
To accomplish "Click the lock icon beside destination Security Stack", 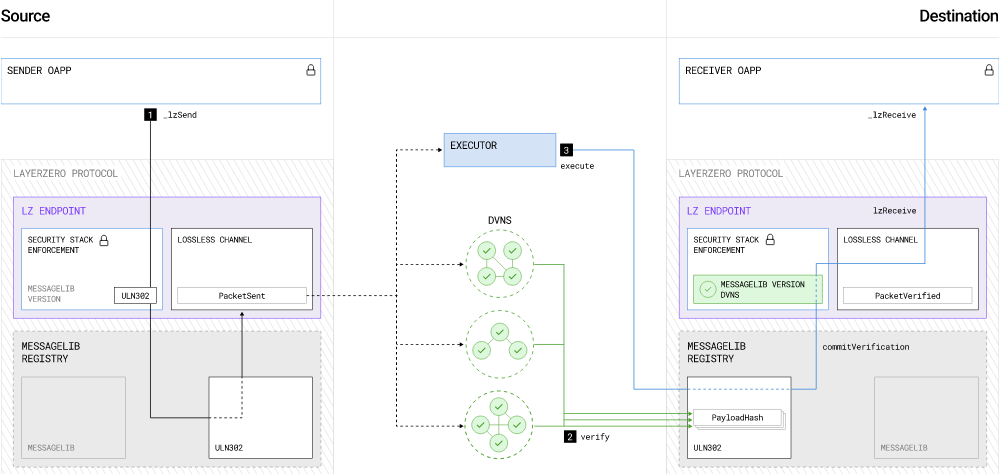I will point(770,241).
